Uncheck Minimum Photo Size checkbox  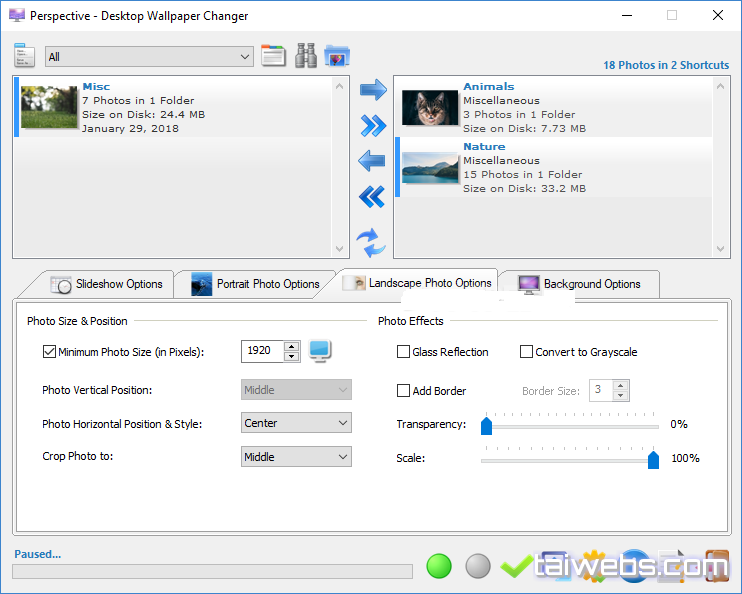(x=50, y=352)
